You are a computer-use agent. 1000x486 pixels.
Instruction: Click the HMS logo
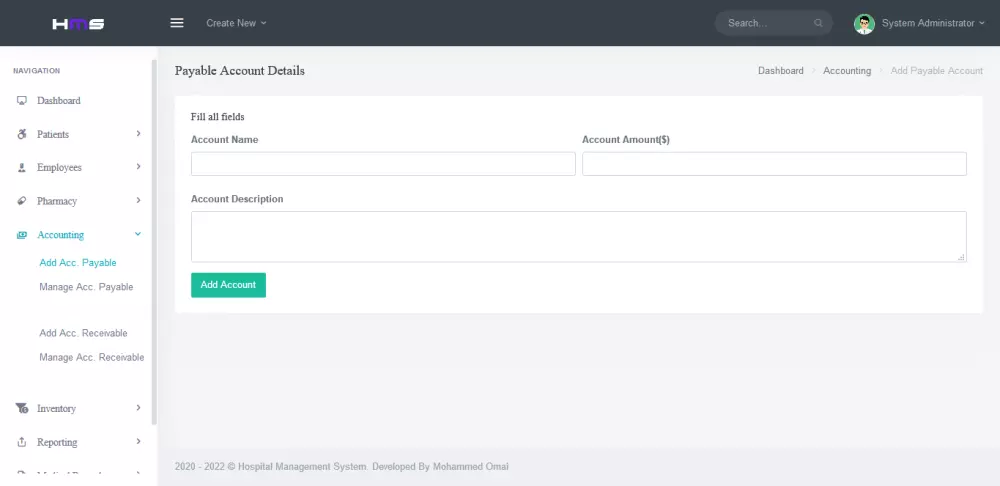(x=78, y=24)
